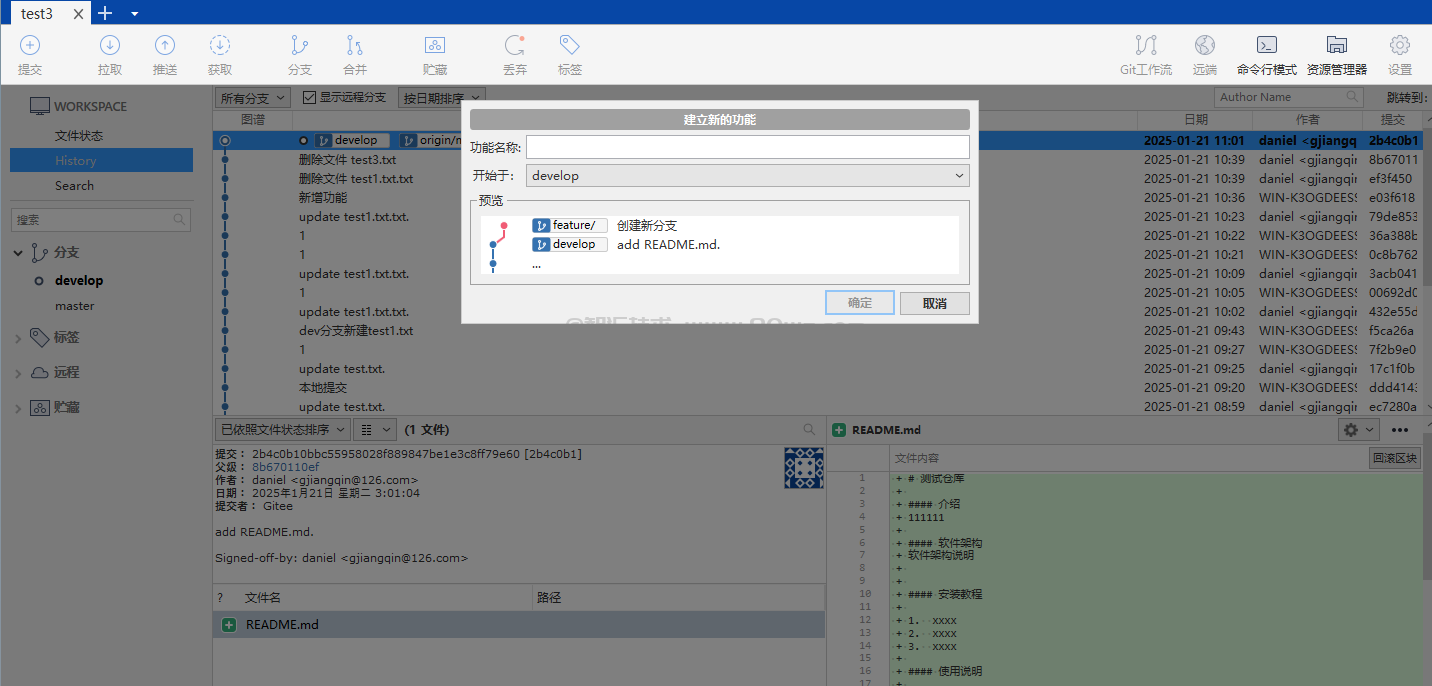1432x686 pixels.
Task: Open 命令行模式 terminal icon
Action: point(1267,46)
